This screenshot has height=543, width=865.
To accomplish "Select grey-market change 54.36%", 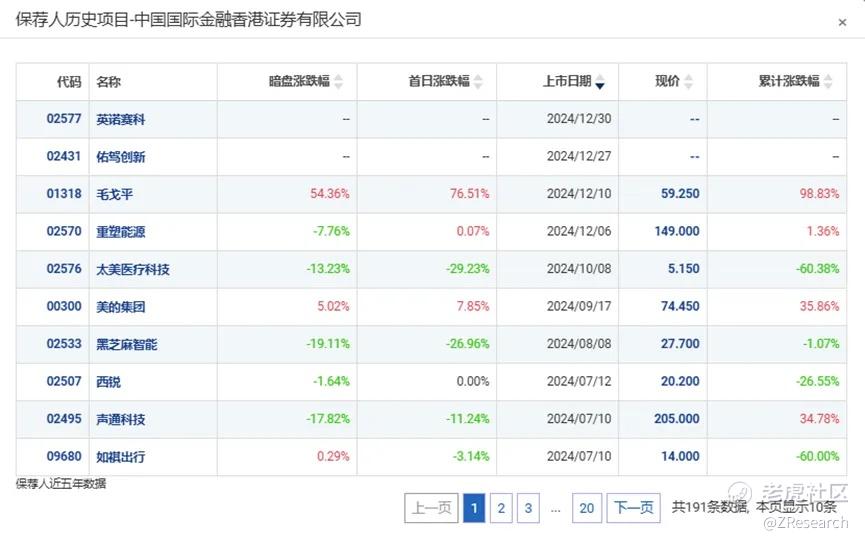I will 329,194.
